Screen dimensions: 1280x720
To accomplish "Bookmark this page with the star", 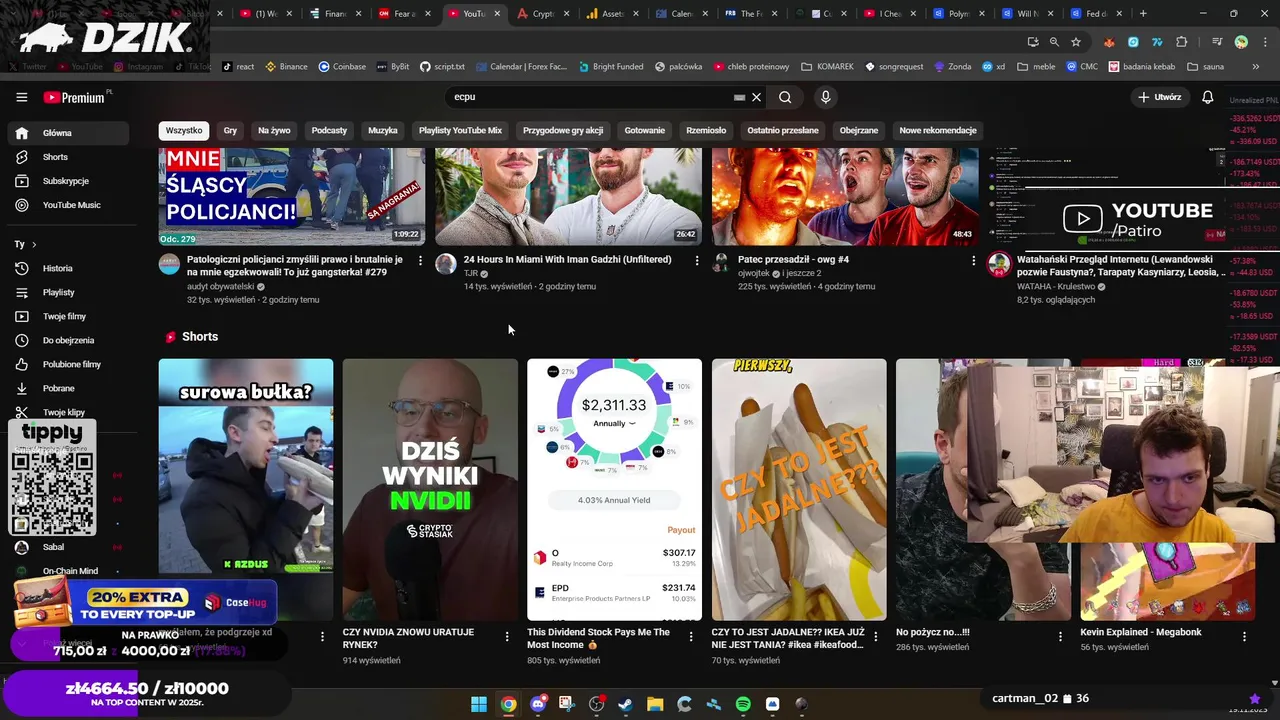I will [x=1076, y=42].
